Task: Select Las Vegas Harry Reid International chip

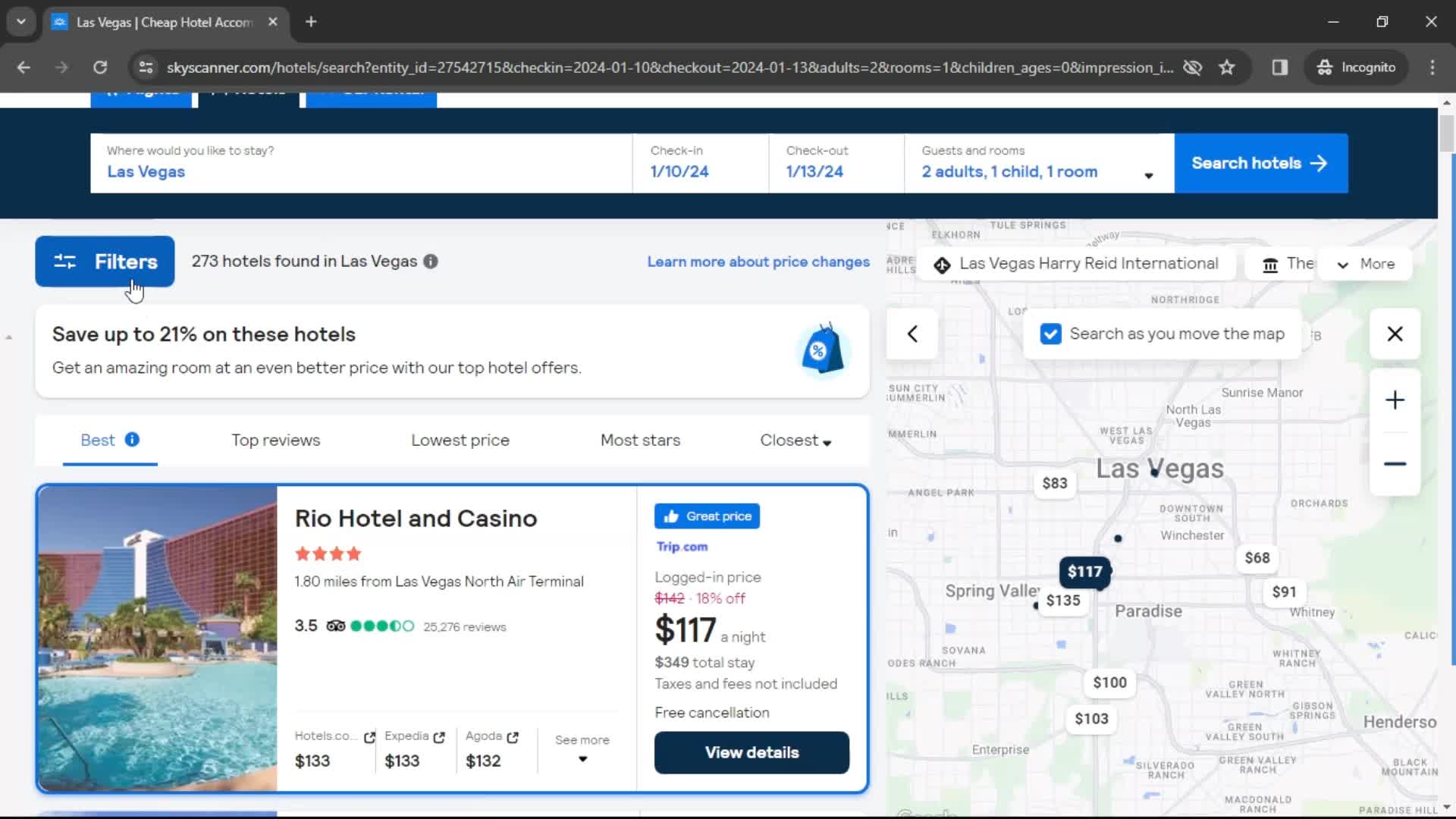Action: (1076, 264)
